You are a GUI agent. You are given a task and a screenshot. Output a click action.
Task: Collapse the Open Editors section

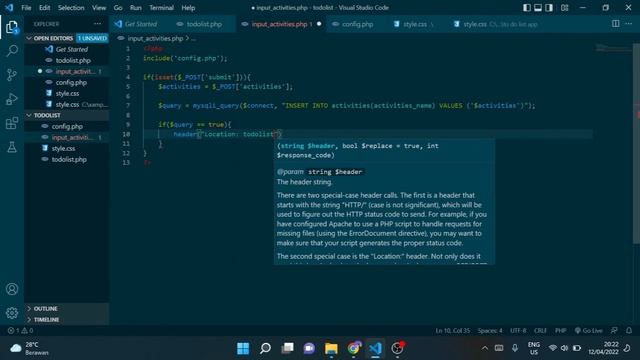(x=67, y=38)
